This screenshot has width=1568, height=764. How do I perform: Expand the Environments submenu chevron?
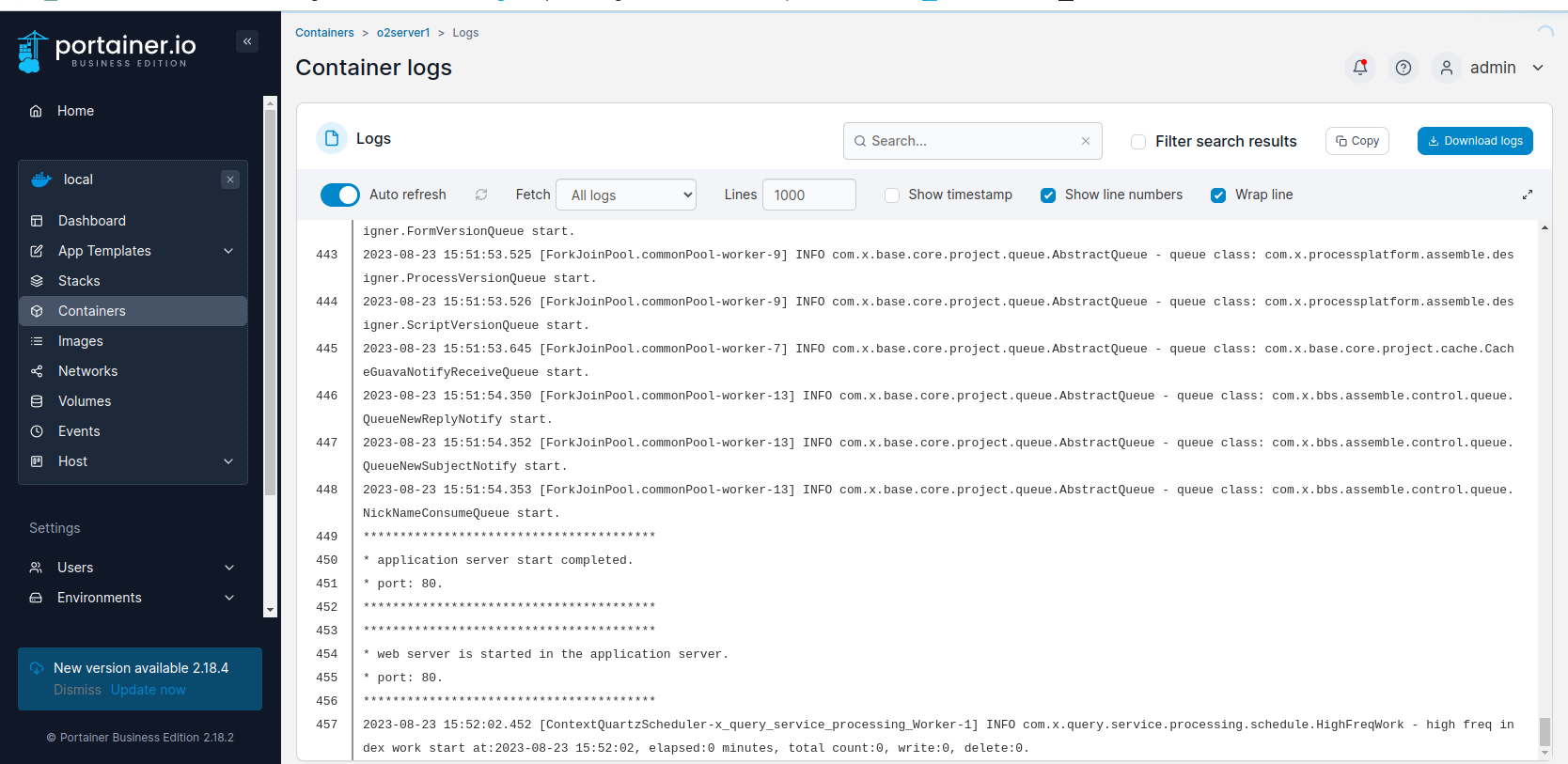click(229, 598)
